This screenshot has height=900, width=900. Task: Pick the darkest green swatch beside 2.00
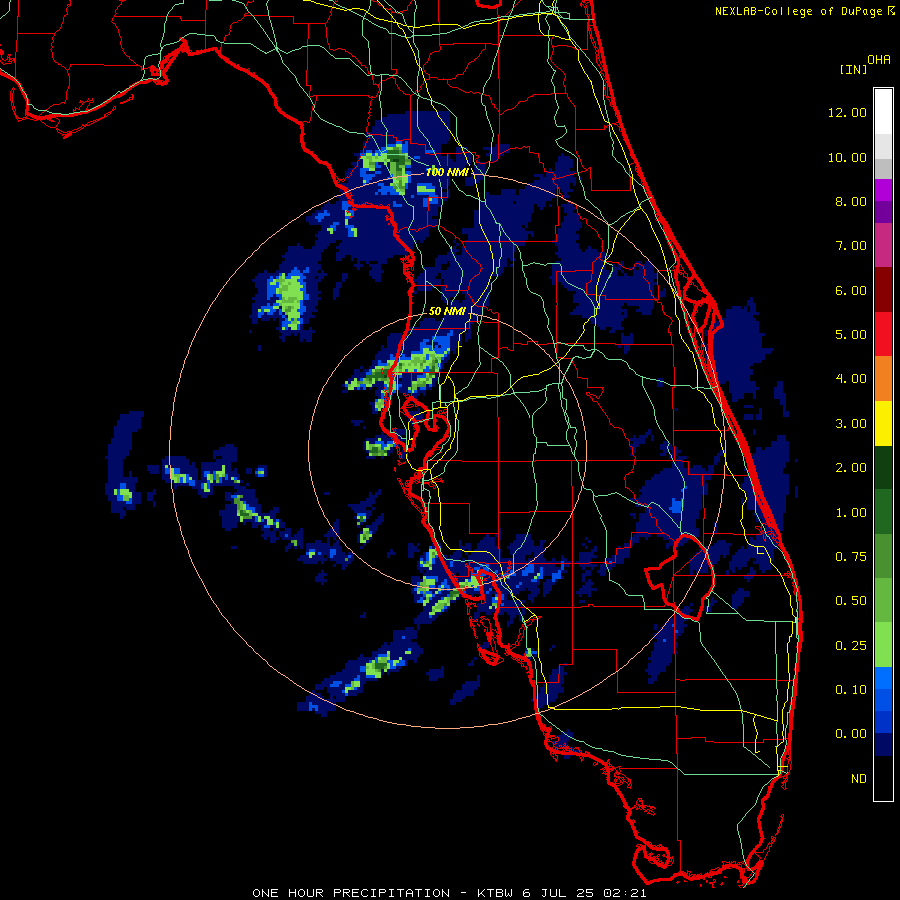883,468
